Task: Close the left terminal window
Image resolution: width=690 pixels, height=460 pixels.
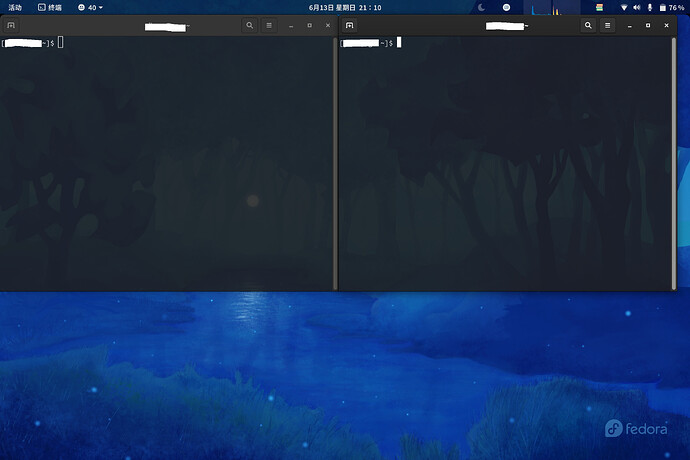Action: pyautogui.click(x=328, y=26)
